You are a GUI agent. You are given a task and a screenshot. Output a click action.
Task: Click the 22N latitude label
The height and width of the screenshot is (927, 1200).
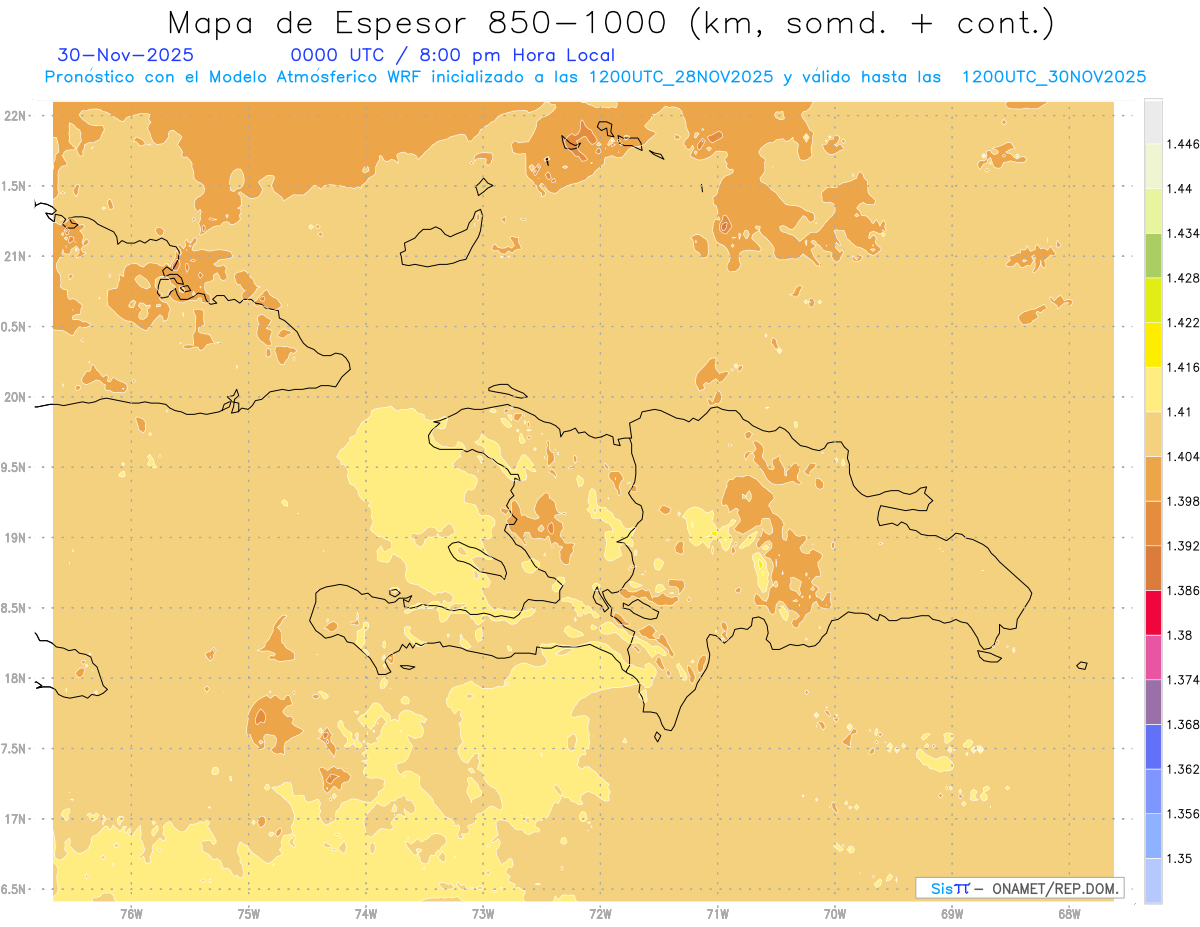15,115
